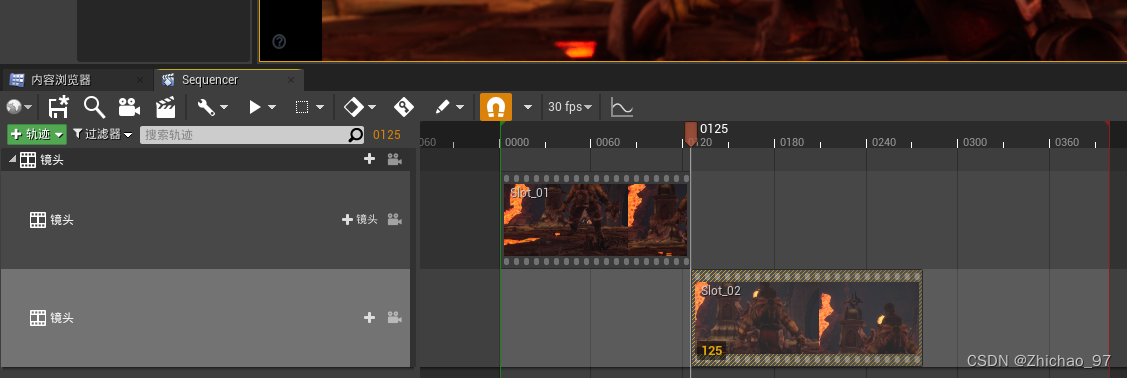Open the wrench general options menu
Viewport: 1127px width, 378px height.
point(213,107)
